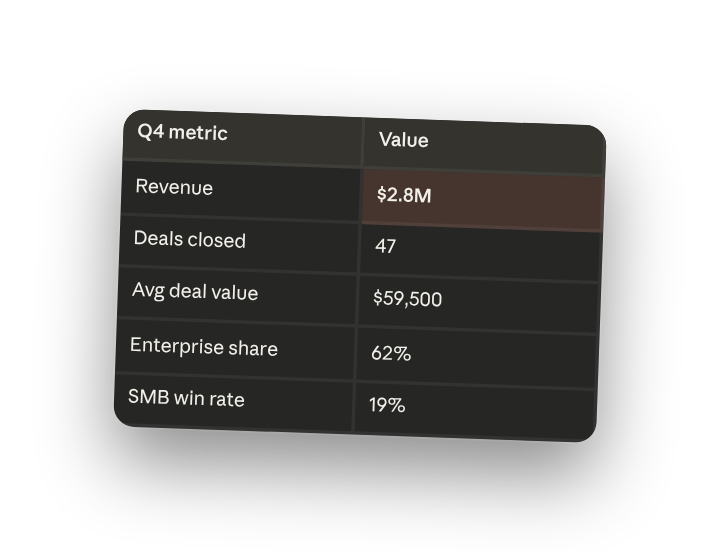Image resolution: width=720 pixels, height=552 pixels.
Task: Select the Enterprise share label cell
Action: coord(236,349)
